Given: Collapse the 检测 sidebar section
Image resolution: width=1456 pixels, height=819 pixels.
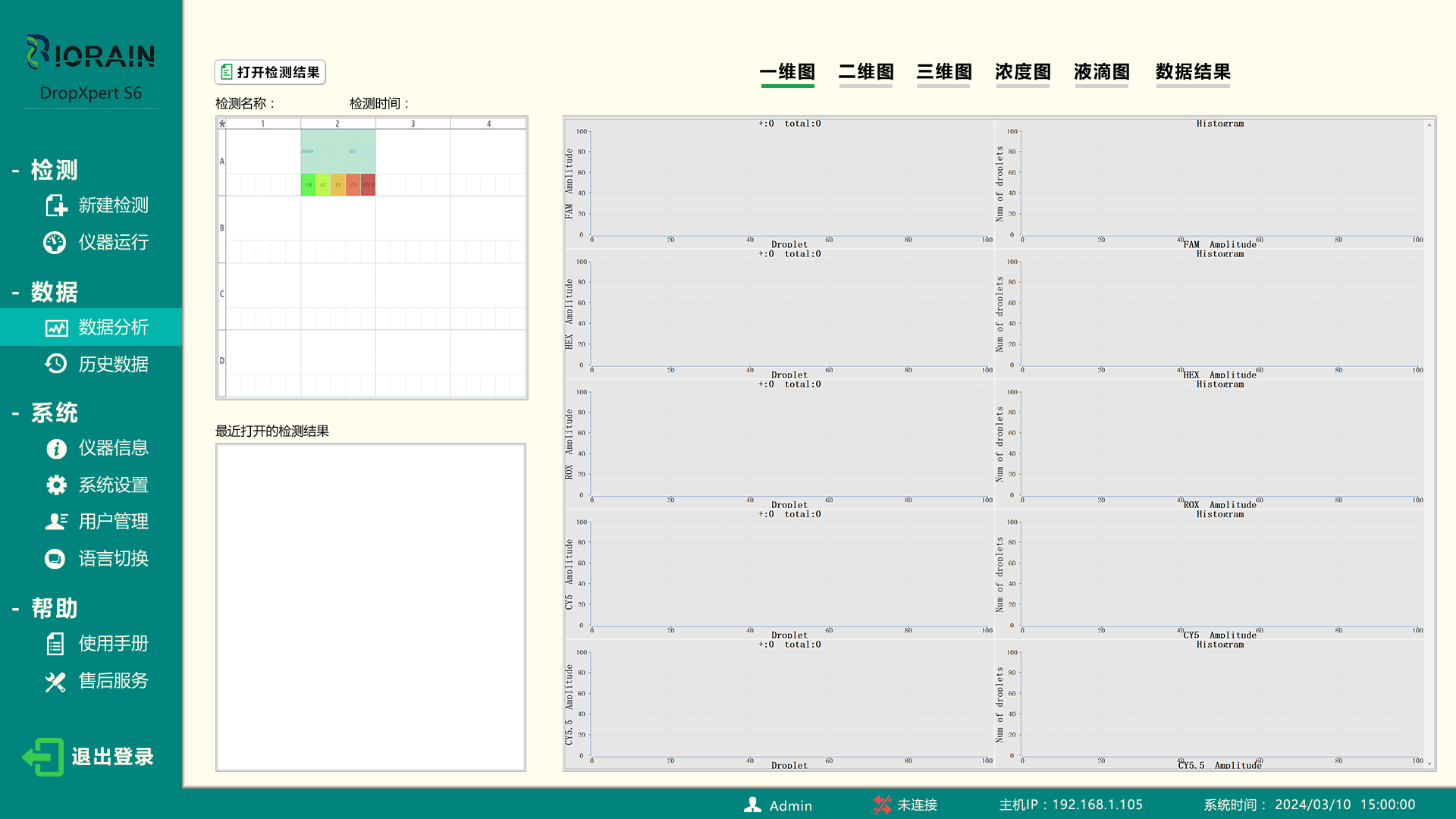Looking at the screenshot, I should coord(14,170).
